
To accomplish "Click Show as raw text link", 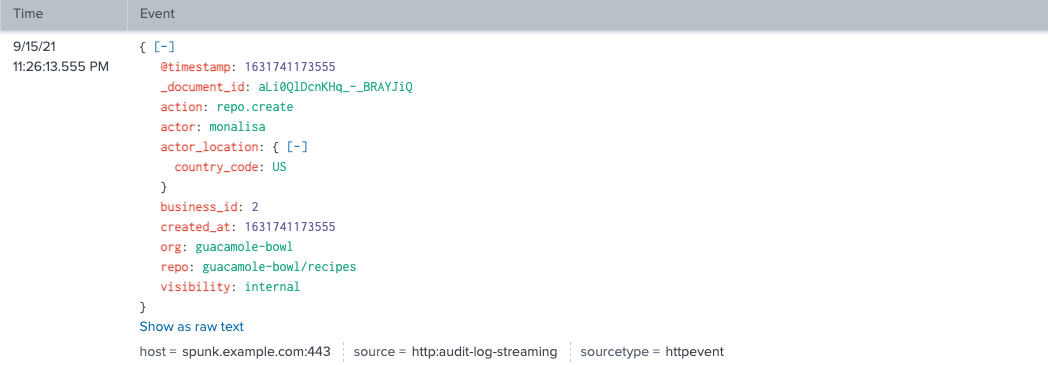I will click(x=191, y=327).
